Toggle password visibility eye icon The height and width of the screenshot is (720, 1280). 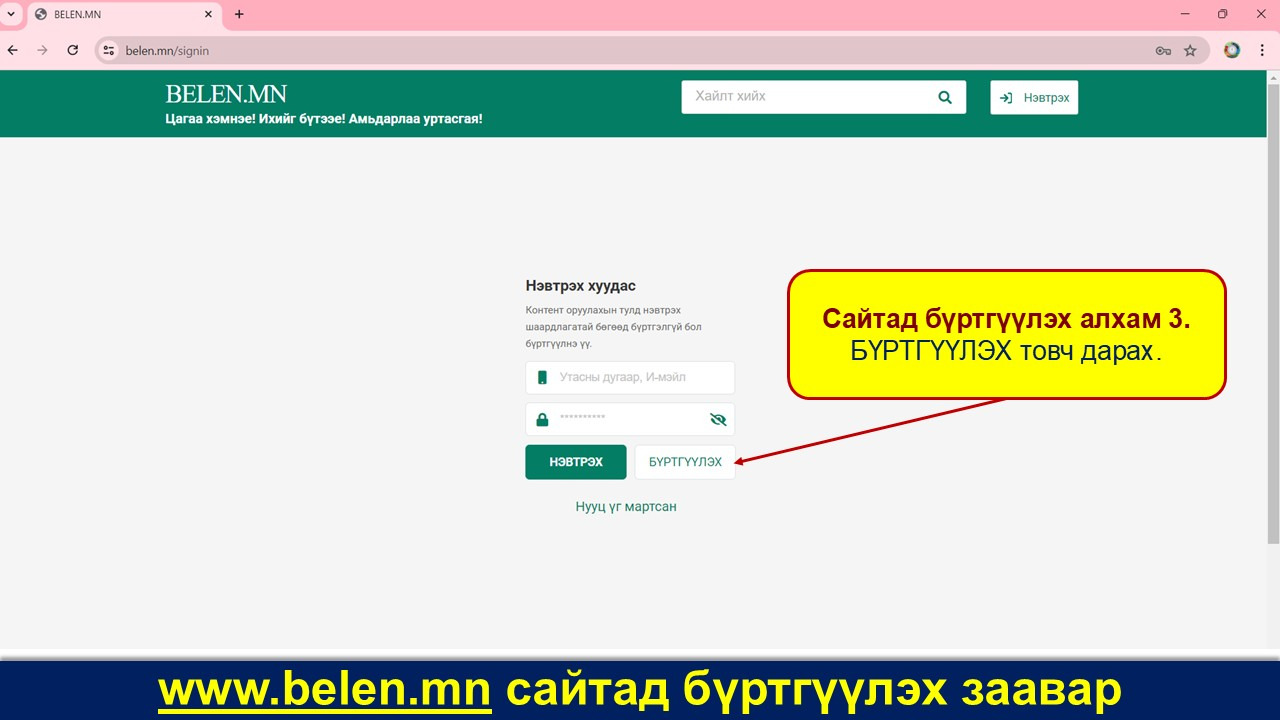click(x=717, y=419)
